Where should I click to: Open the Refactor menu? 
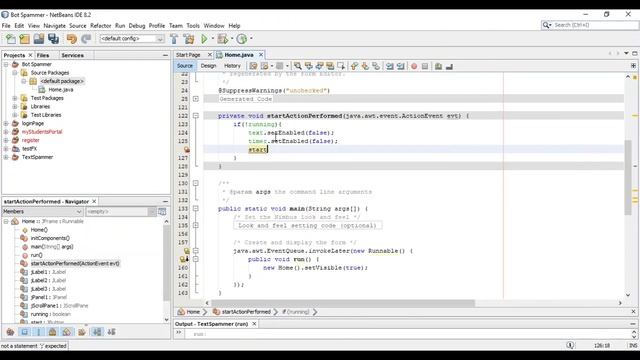click(x=100, y=26)
